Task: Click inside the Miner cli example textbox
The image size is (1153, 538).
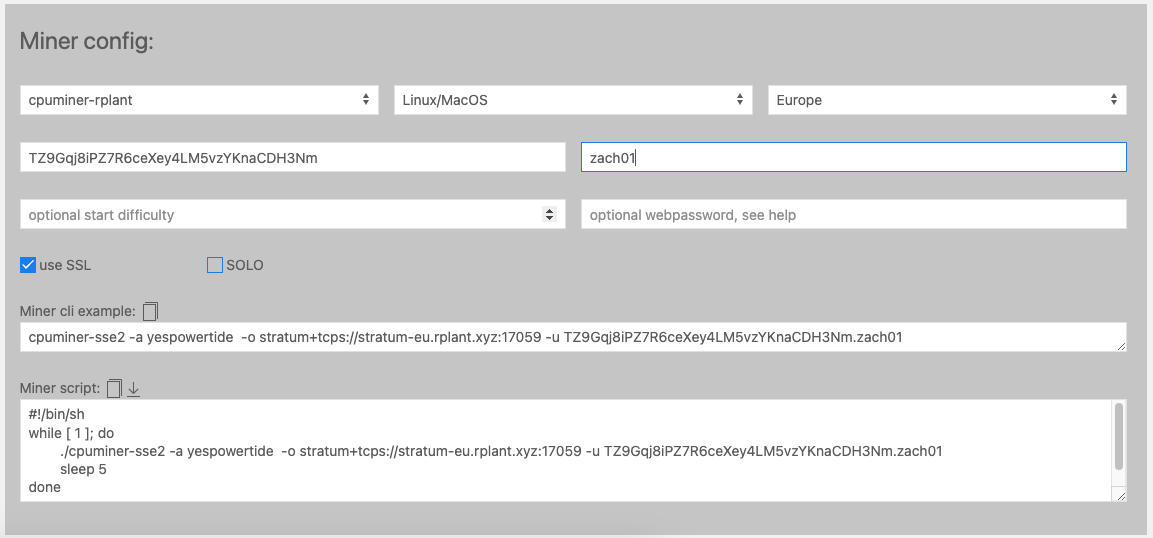Action: click(x=560, y=337)
